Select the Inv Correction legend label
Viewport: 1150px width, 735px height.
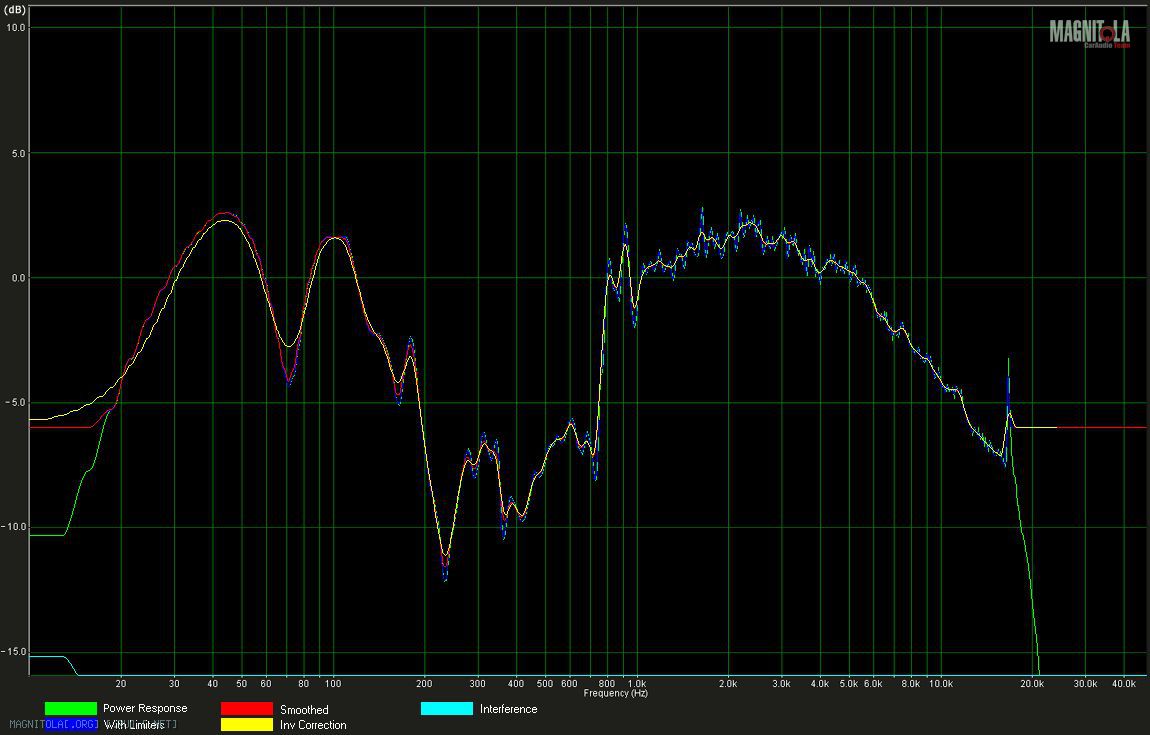coord(313,725)
